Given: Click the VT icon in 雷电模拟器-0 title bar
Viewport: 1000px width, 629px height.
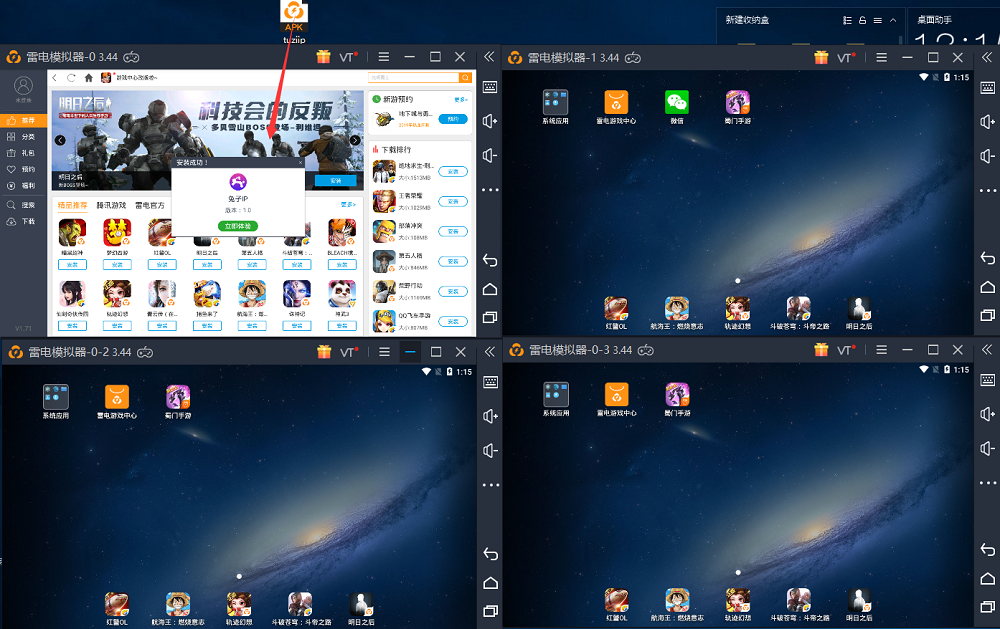Looking at the screenshot, I should pyautogui.click(x=348, y=57).
